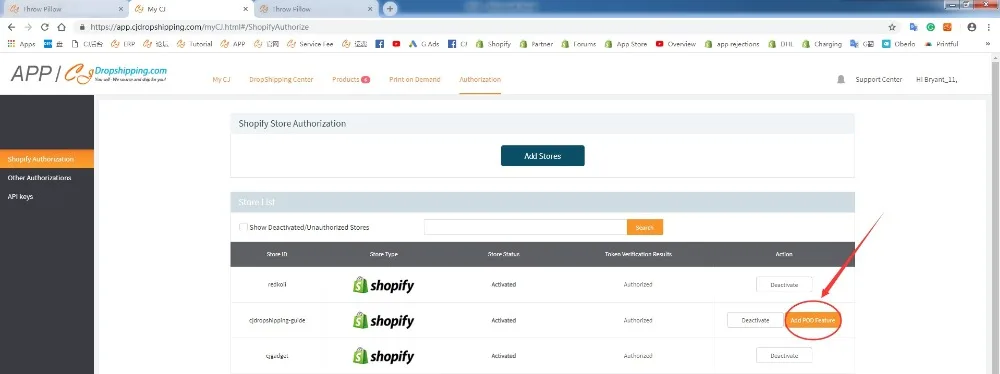Open the red YouTube bookmark after Facebook

pyautogui.click(x=396, y=44)
